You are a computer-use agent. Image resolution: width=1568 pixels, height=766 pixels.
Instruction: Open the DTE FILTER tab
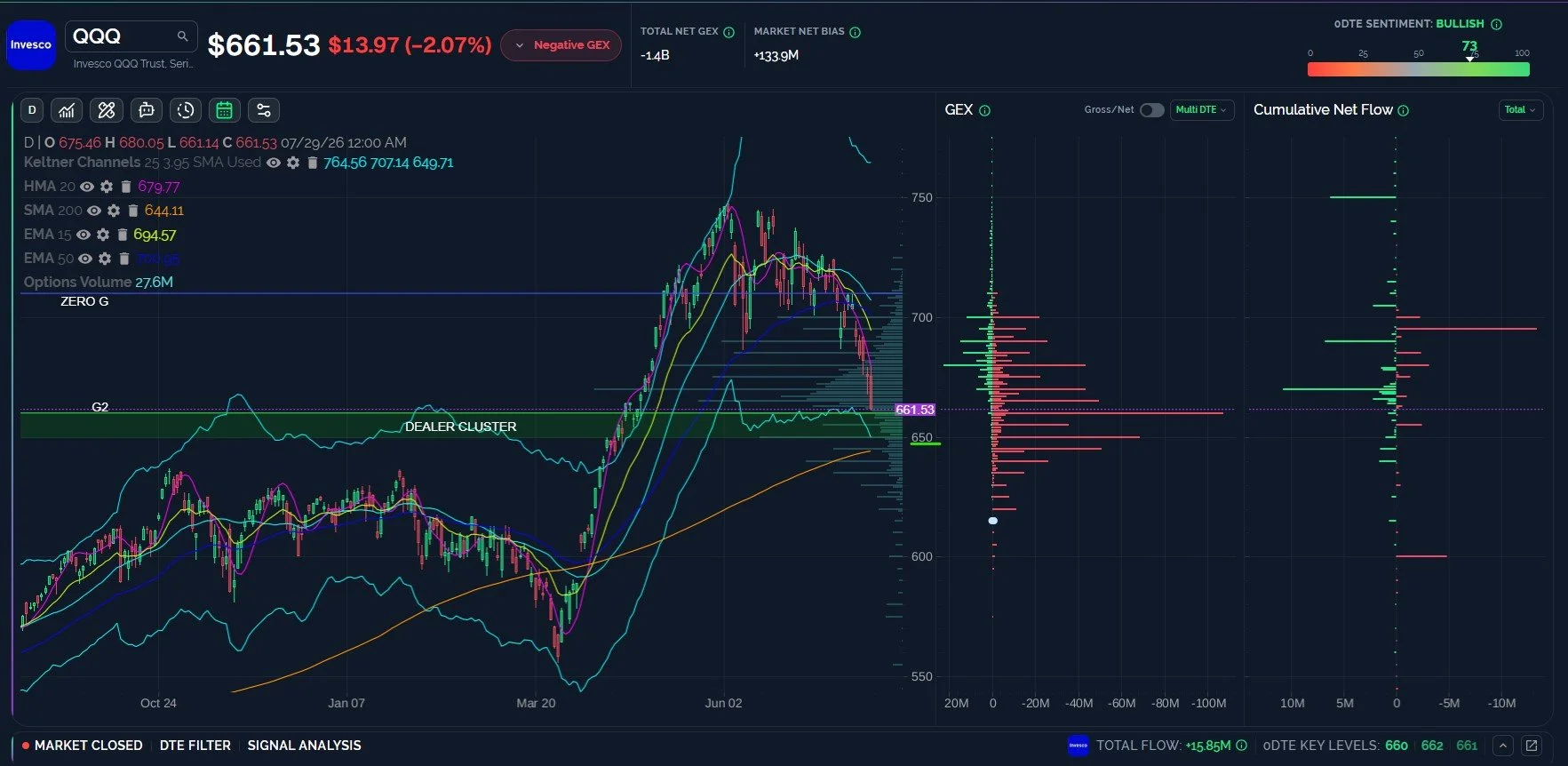coord(195,746)
